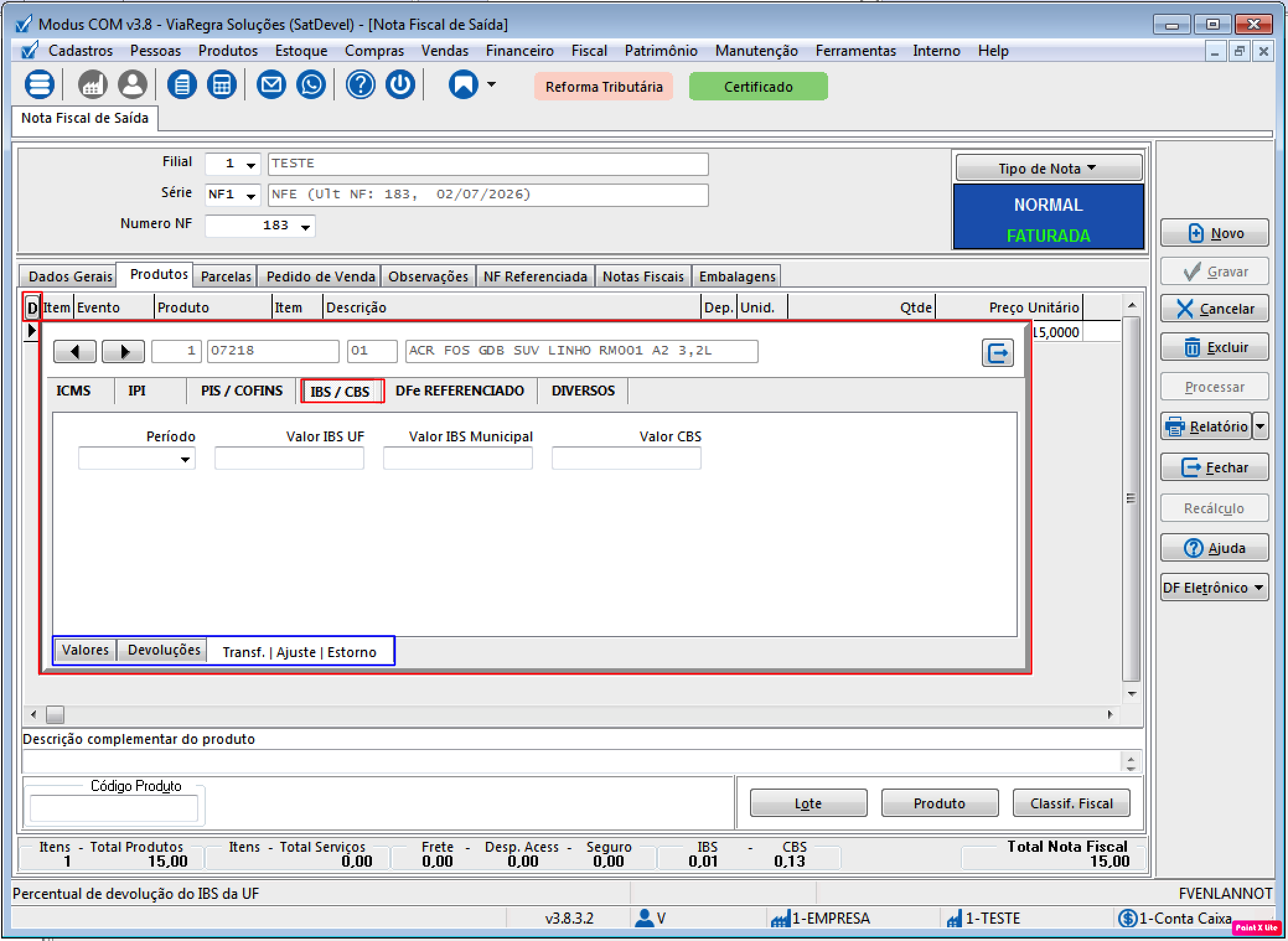
Task: Click the Novo button
Action: pyautogui.click(x=1214, y=233)
